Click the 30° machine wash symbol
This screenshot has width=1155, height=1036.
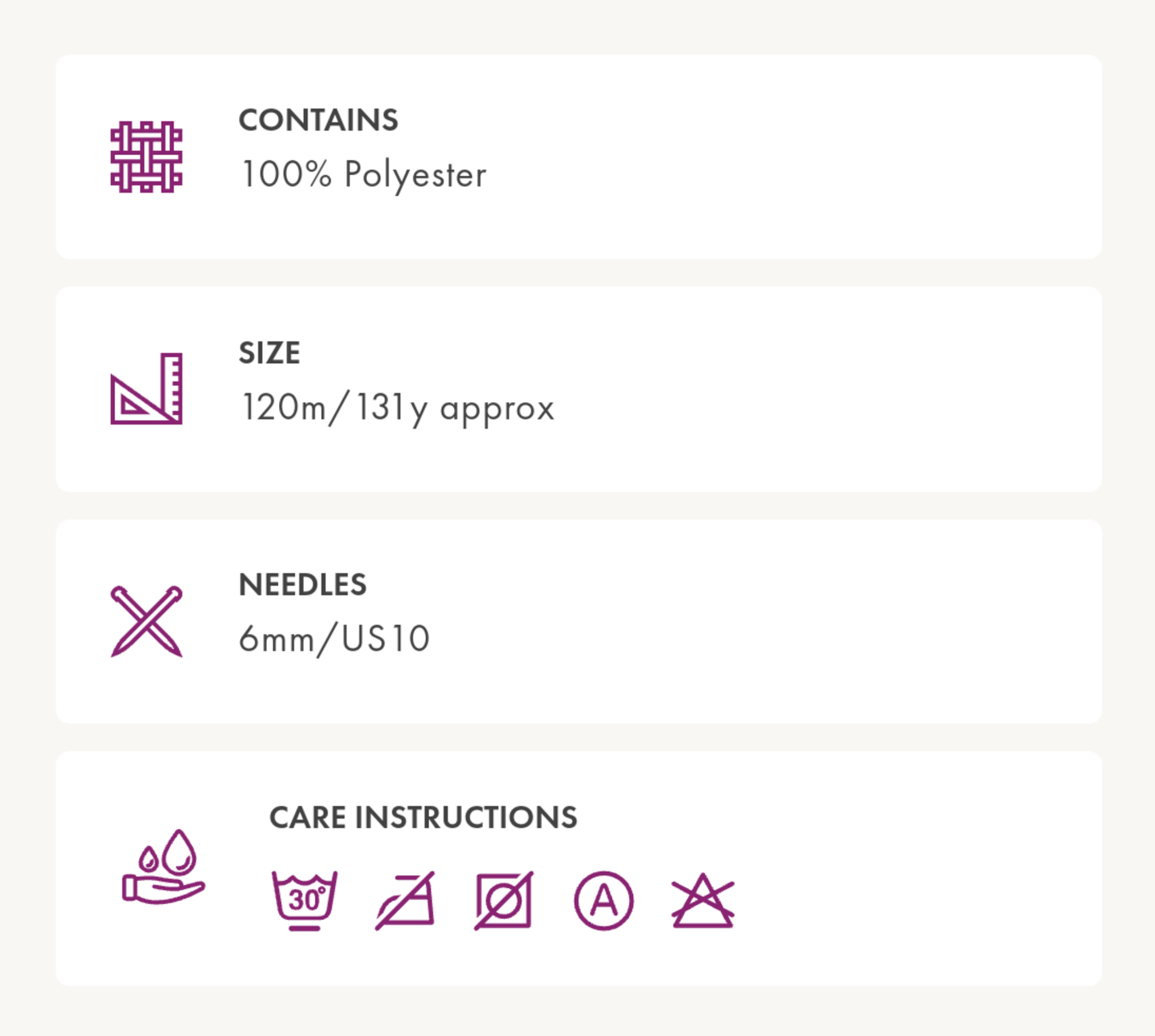point(305,900)
